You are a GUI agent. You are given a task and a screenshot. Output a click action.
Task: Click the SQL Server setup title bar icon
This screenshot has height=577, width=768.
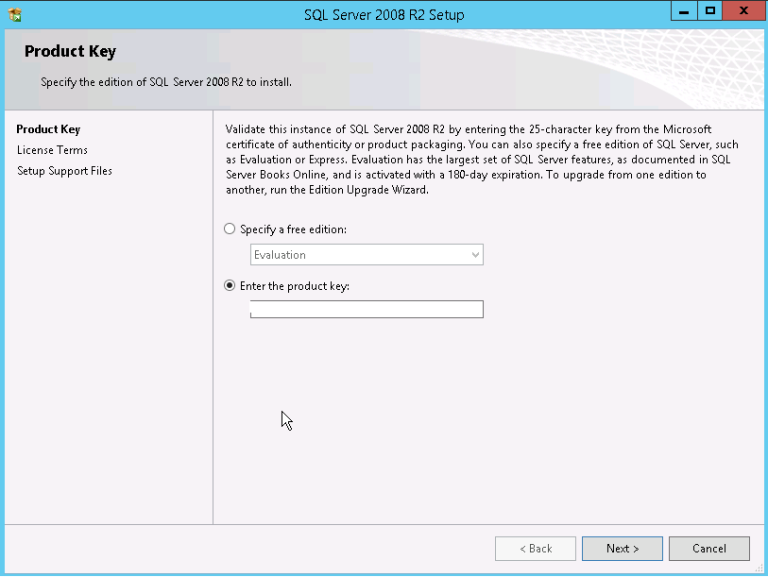coord(15,15)
